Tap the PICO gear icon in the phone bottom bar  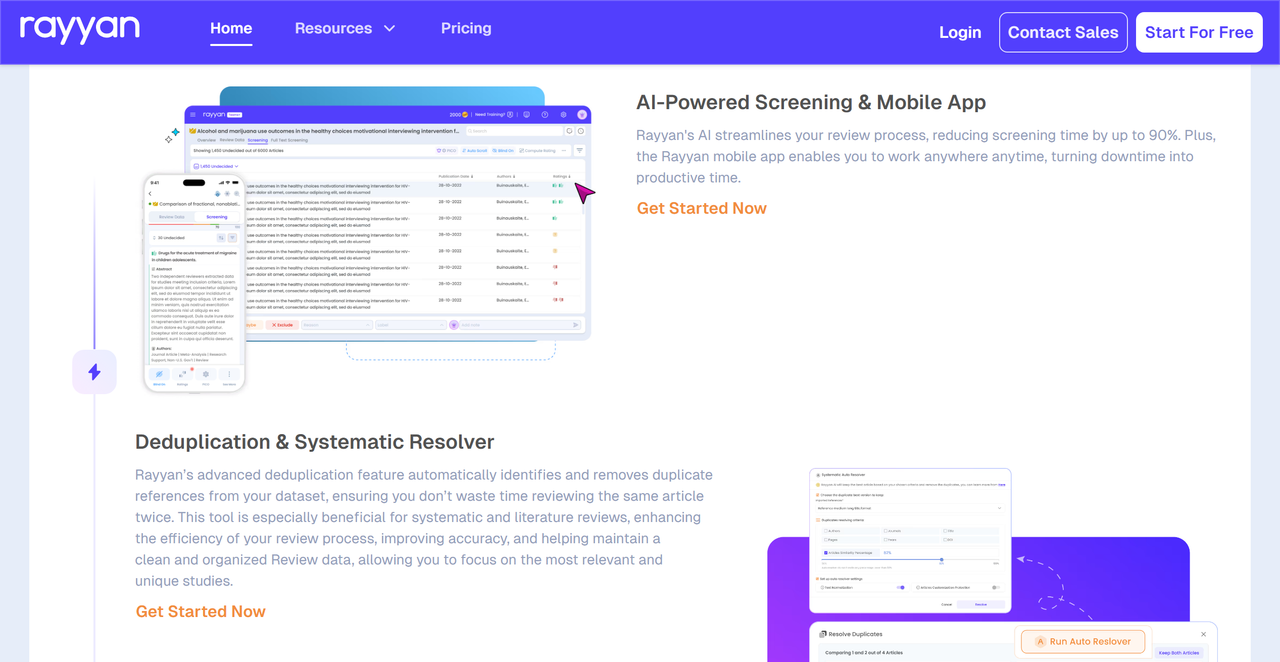click(x=206, y=376)
